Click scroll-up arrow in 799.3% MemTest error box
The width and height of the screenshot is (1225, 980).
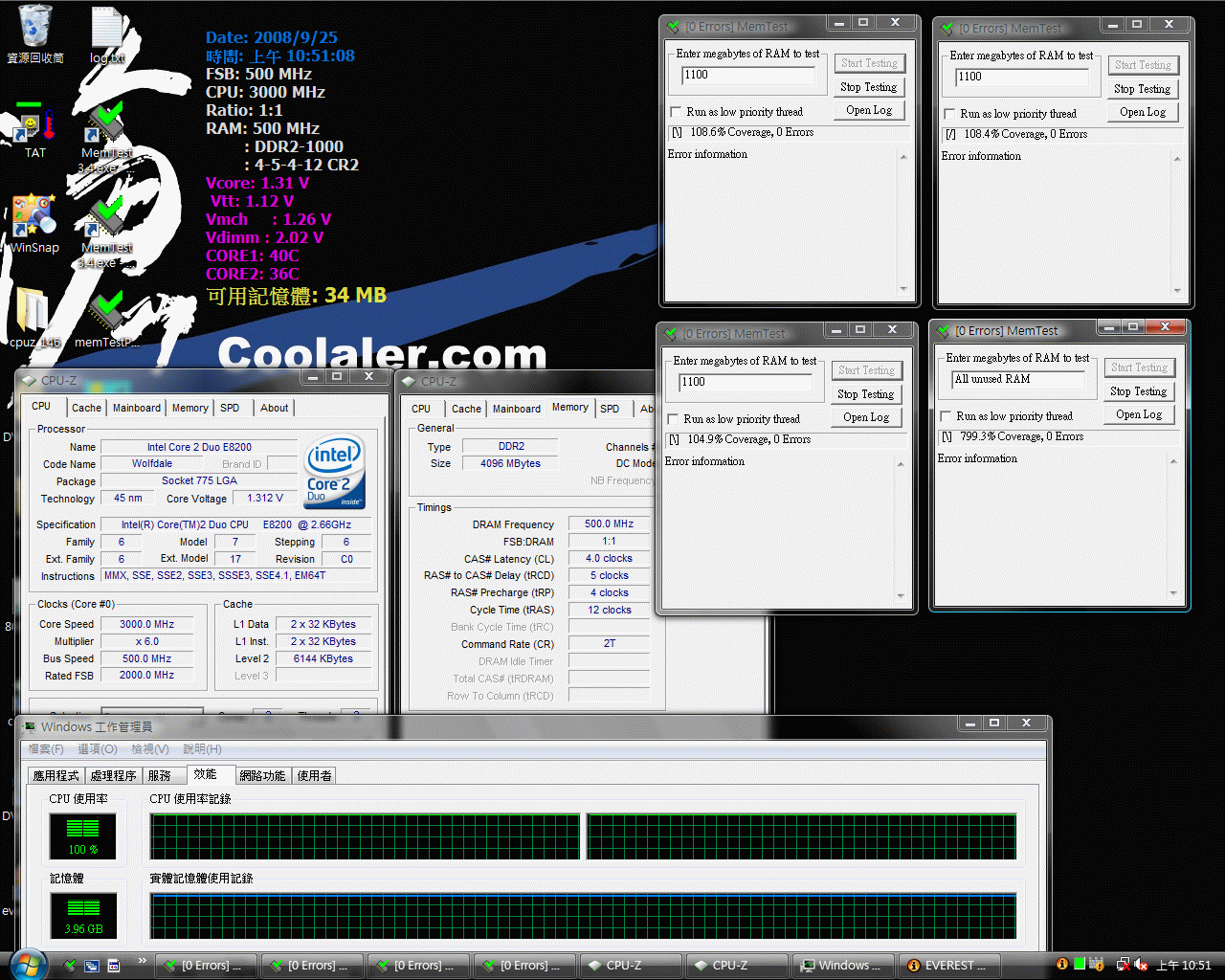1173,462
